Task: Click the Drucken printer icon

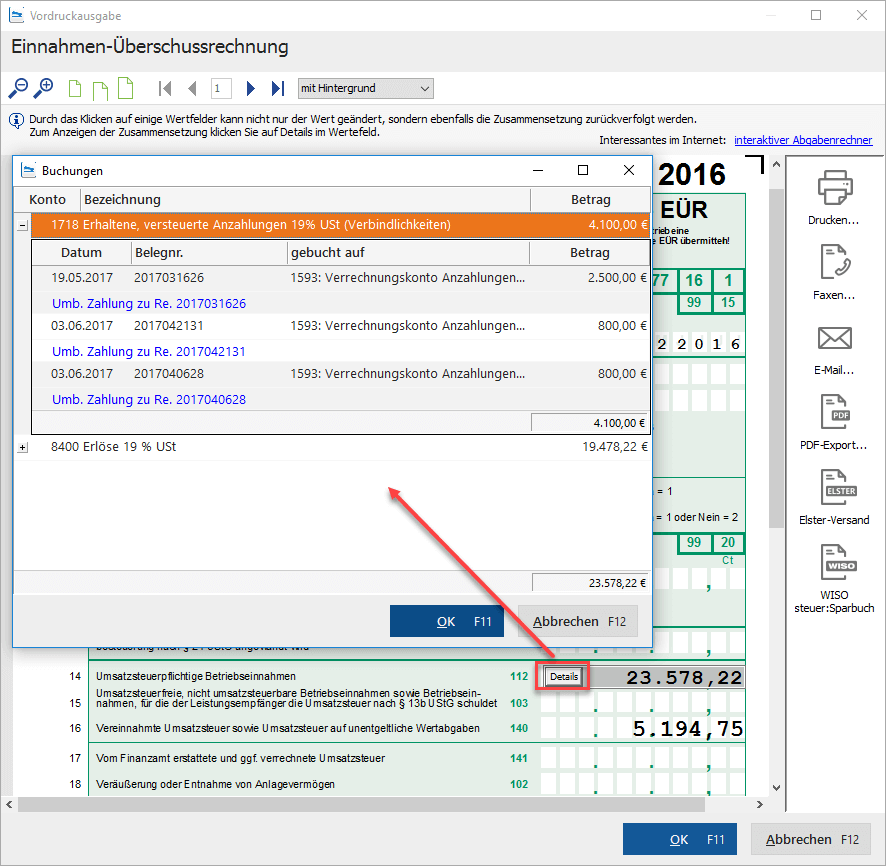Action: click(835, 188)
